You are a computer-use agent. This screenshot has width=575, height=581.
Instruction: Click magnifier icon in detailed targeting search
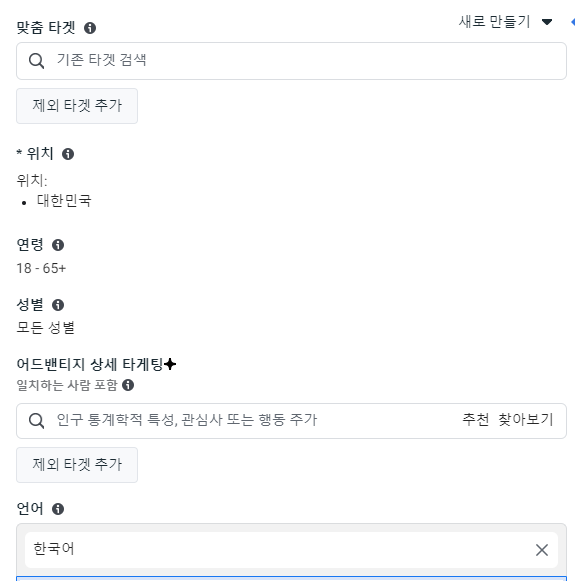(x=36, y=421)
